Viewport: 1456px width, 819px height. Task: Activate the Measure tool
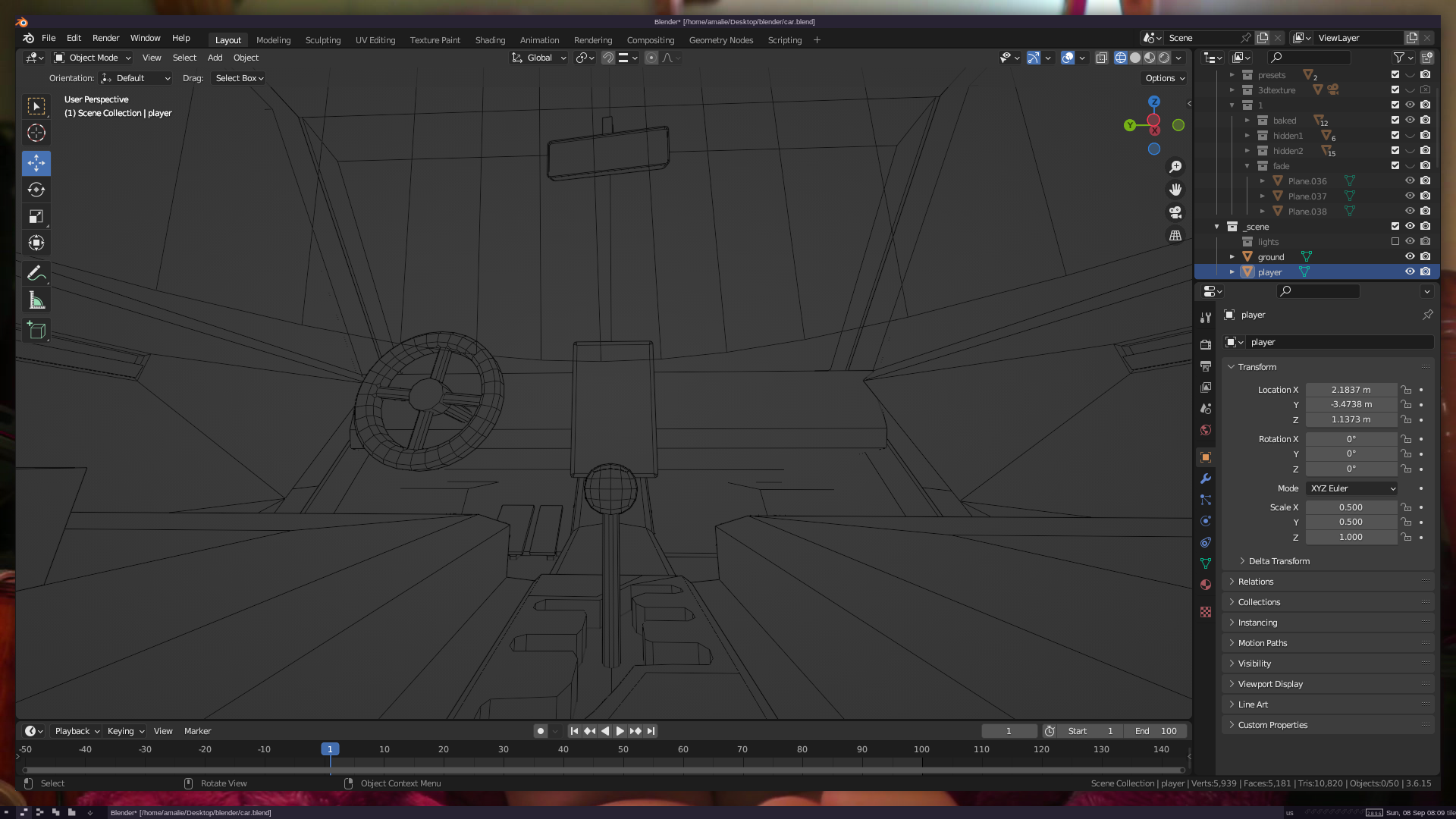pyautogui.click(x=36, y=300)
